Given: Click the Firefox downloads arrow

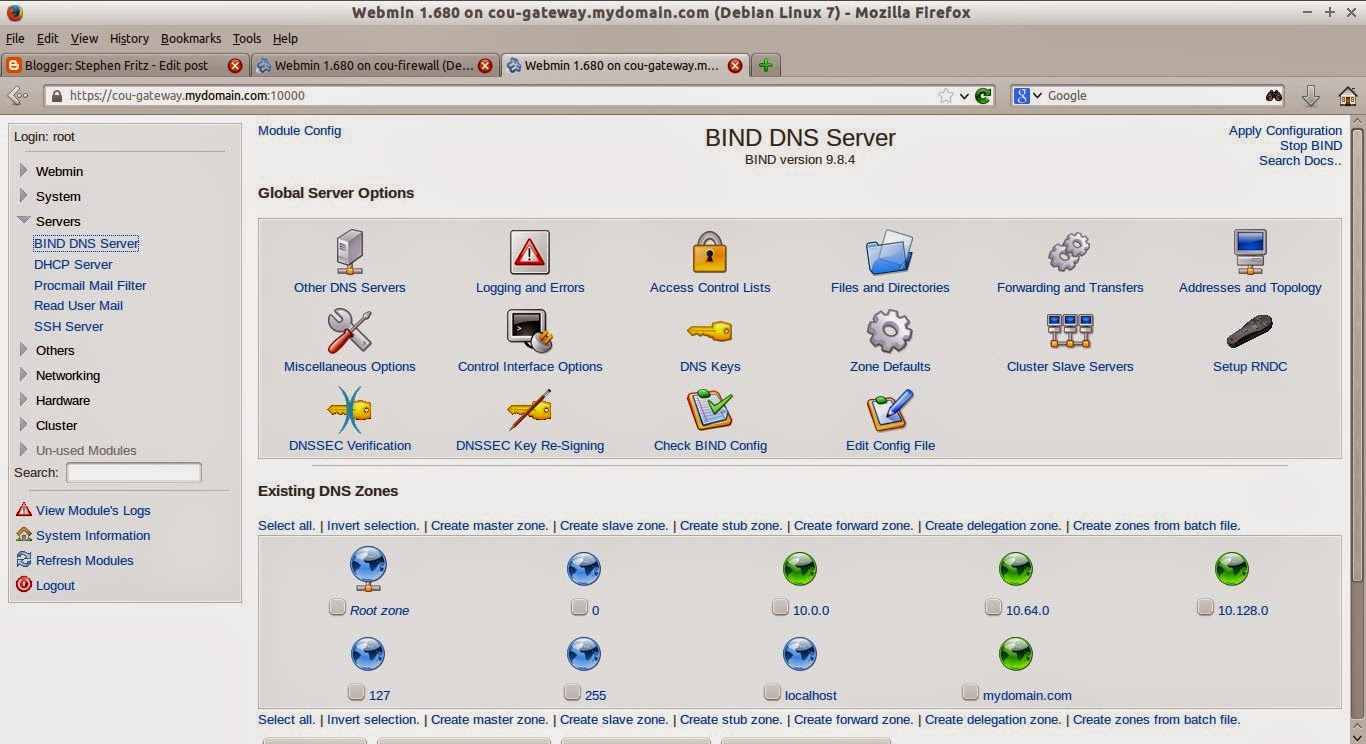Looking at the screenshot, I should pyautogui.click(x=1311, y=96).
